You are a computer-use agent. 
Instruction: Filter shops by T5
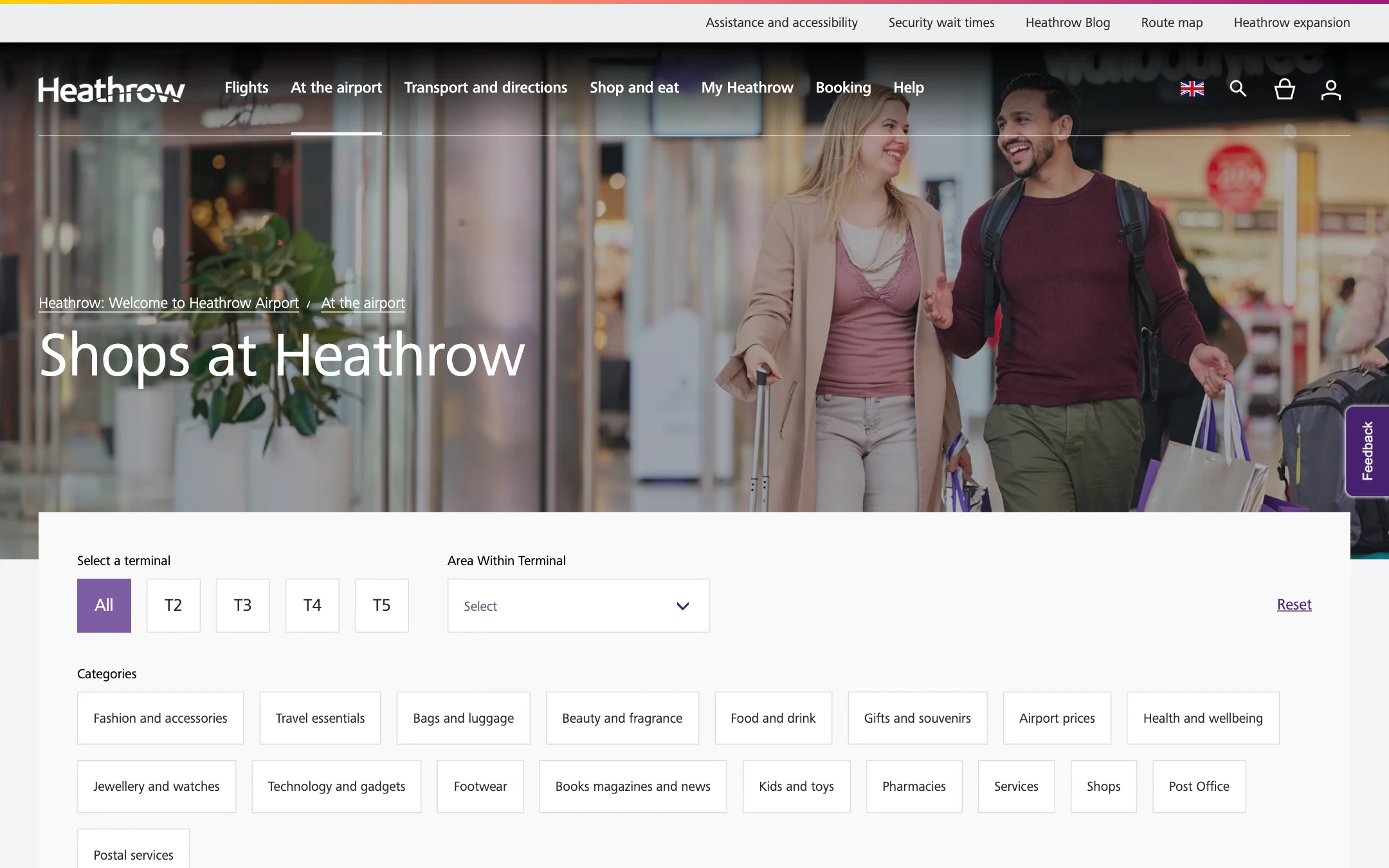click(382, 605)
